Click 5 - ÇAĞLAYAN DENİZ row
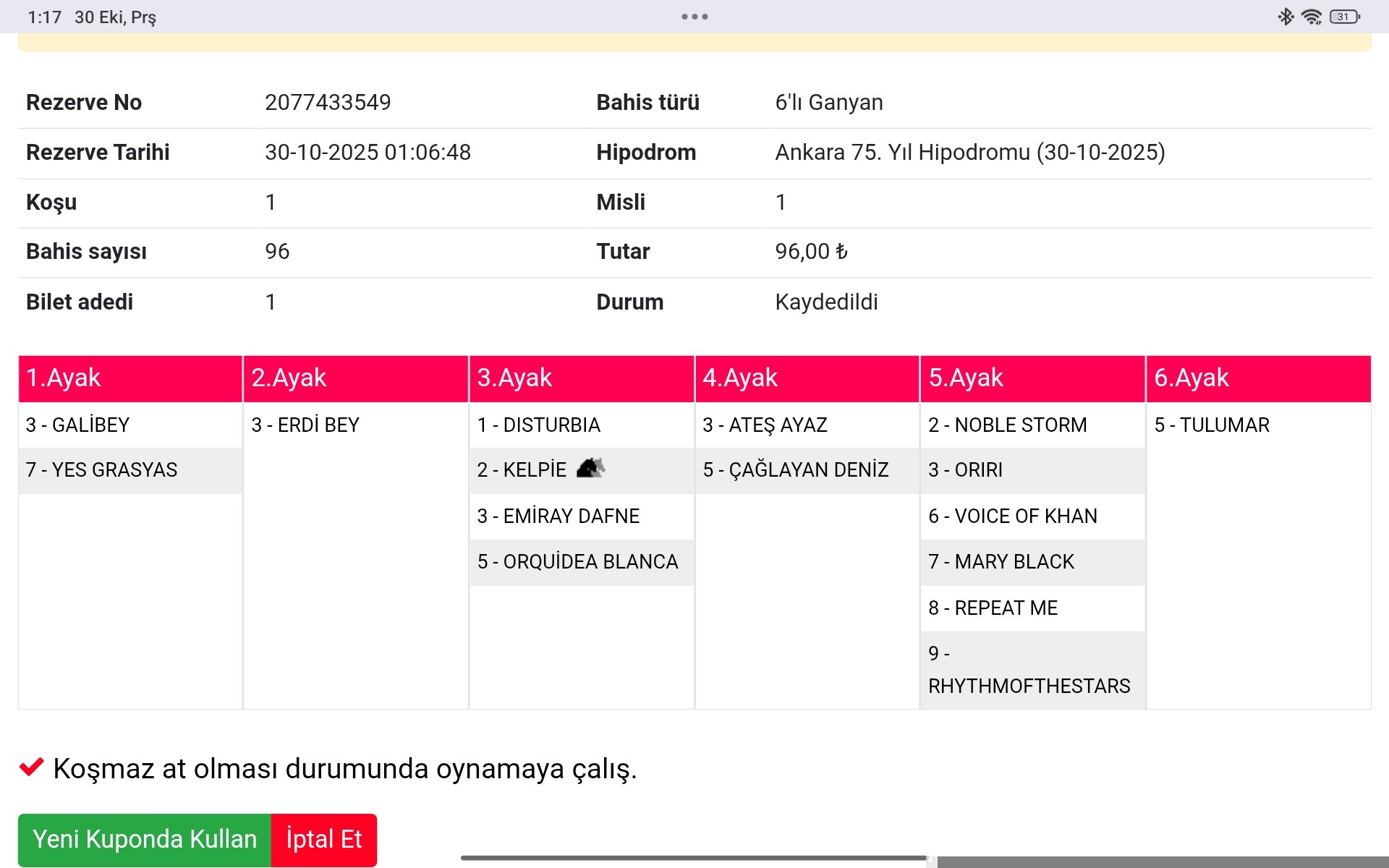This screenshot has height=868, width=1389. 795,470
